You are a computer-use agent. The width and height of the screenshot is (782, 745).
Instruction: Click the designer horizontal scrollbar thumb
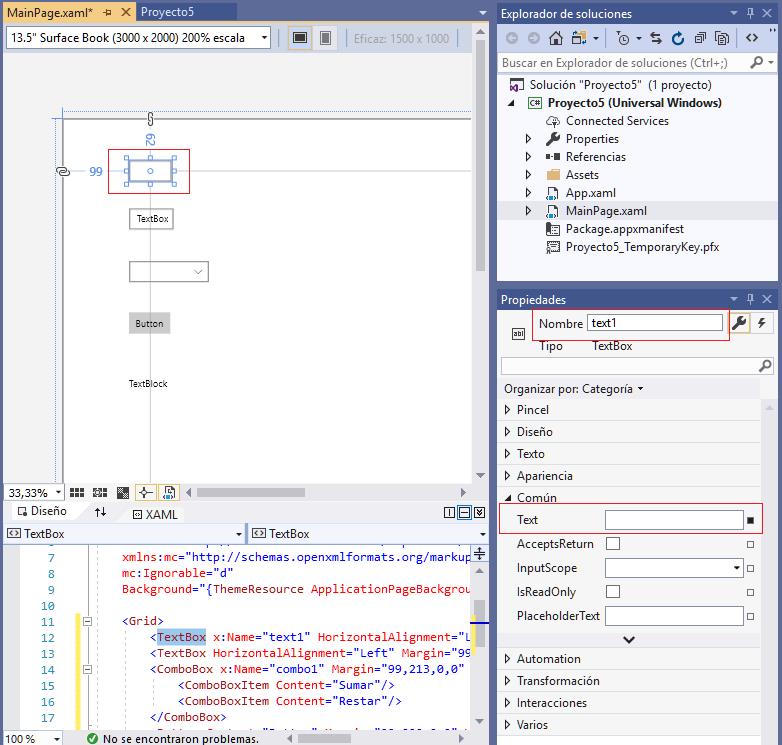click(x=251, y=493)
